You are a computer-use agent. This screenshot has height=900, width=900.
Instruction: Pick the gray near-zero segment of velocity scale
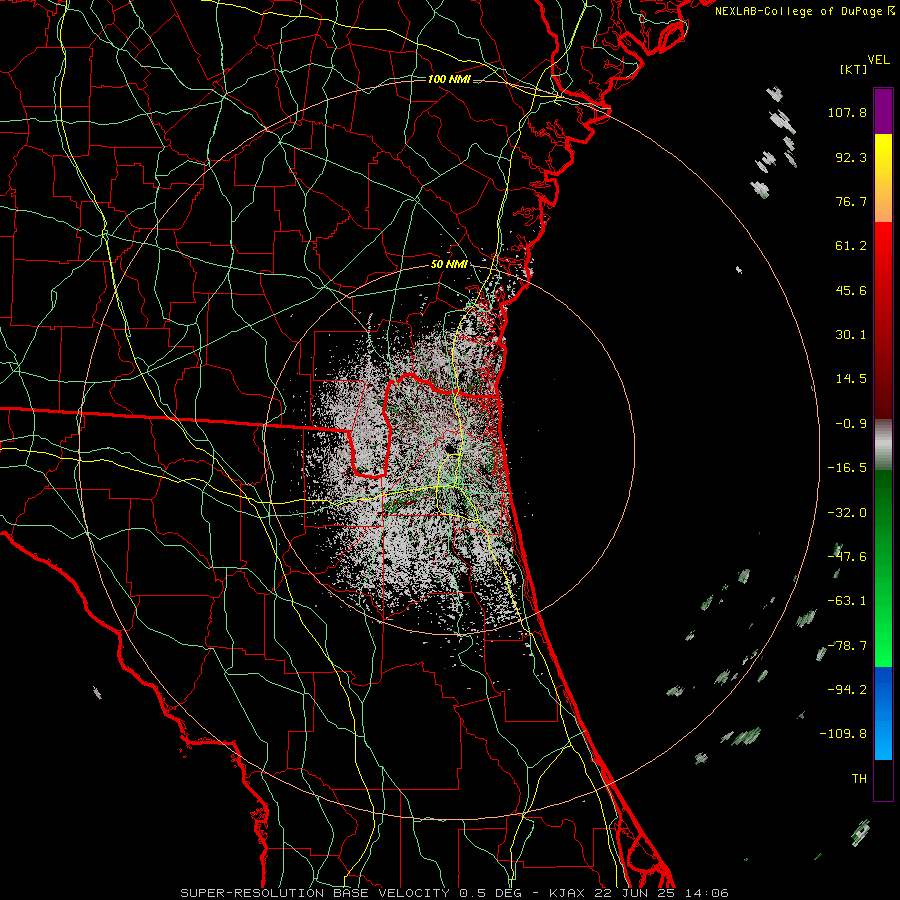[x=883, y=443]
